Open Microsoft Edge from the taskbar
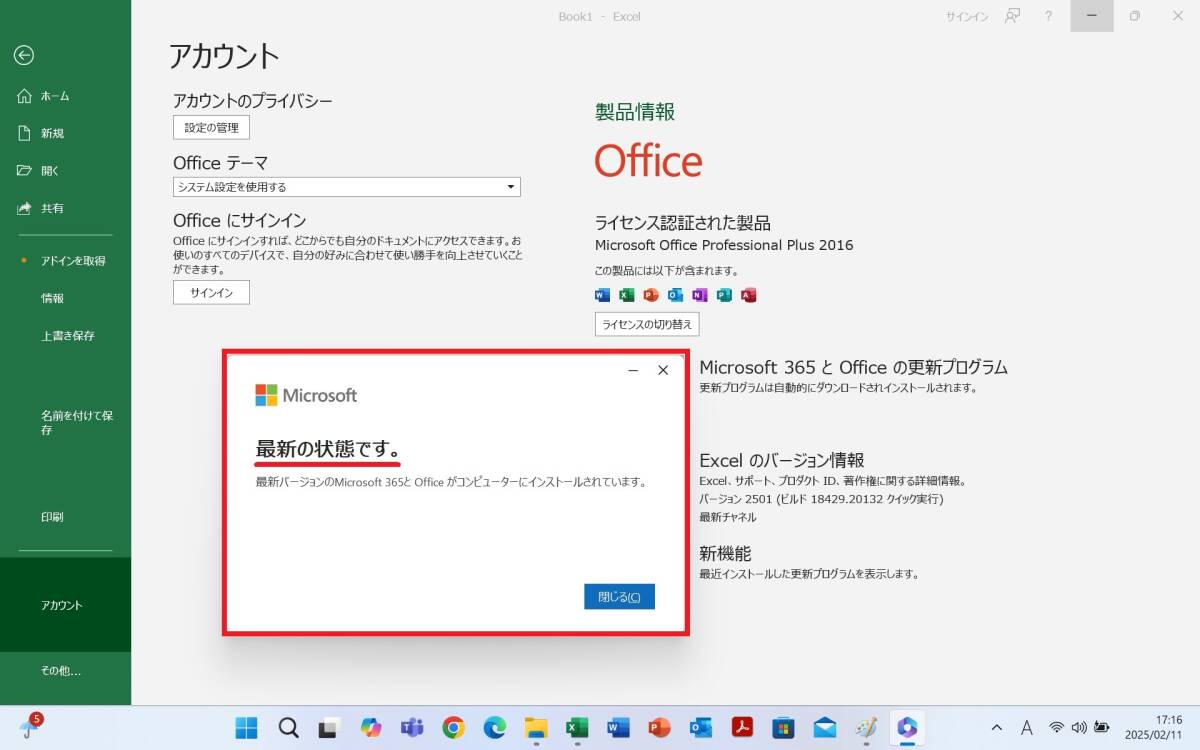1200x750 pixels. (495, 728)
